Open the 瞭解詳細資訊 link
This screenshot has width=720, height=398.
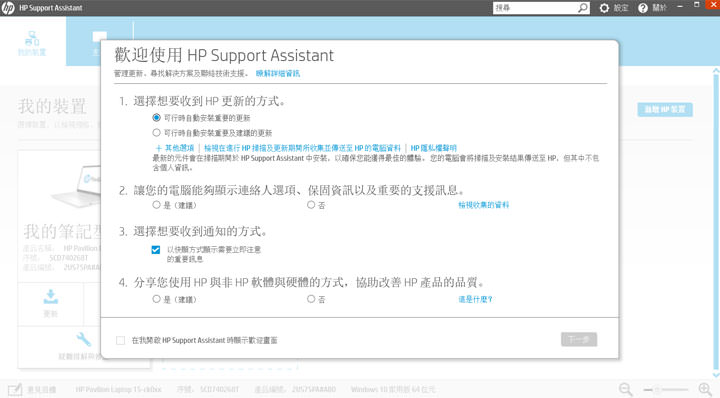pos(278,73)
